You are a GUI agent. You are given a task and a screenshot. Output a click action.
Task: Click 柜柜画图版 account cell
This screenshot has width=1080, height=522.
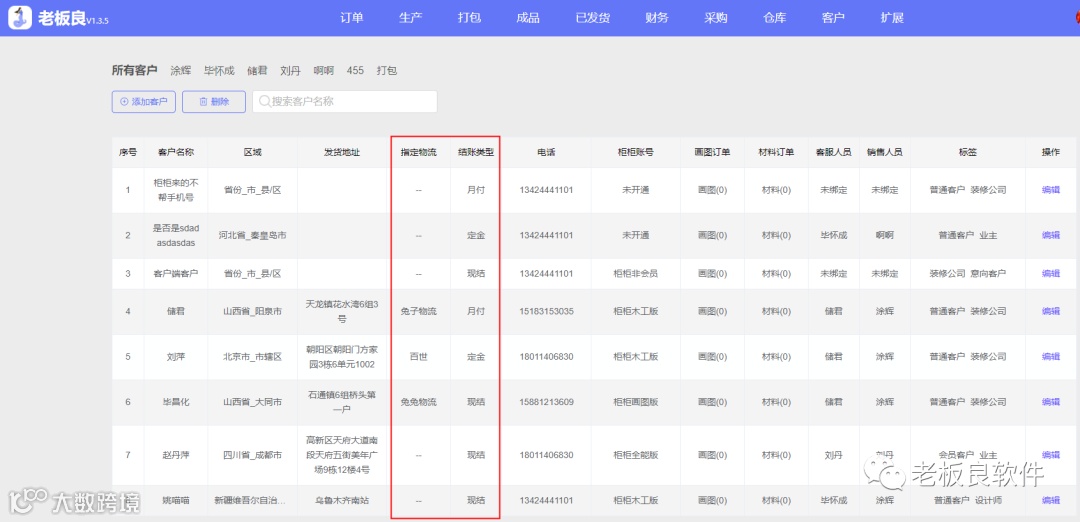pyautogui.click(x=635, y=402)
